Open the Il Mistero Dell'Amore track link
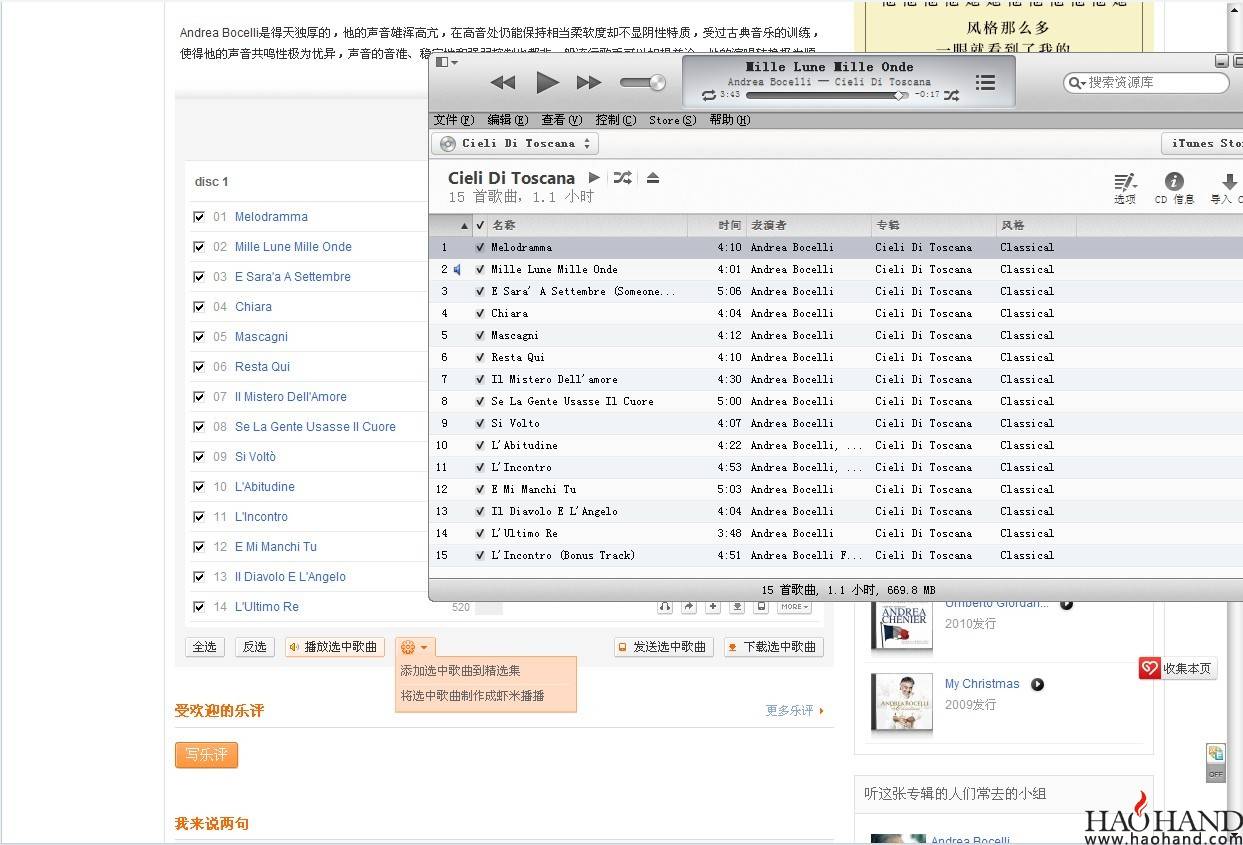This screenshot has height=845, width=1243. tap(290, 397)
